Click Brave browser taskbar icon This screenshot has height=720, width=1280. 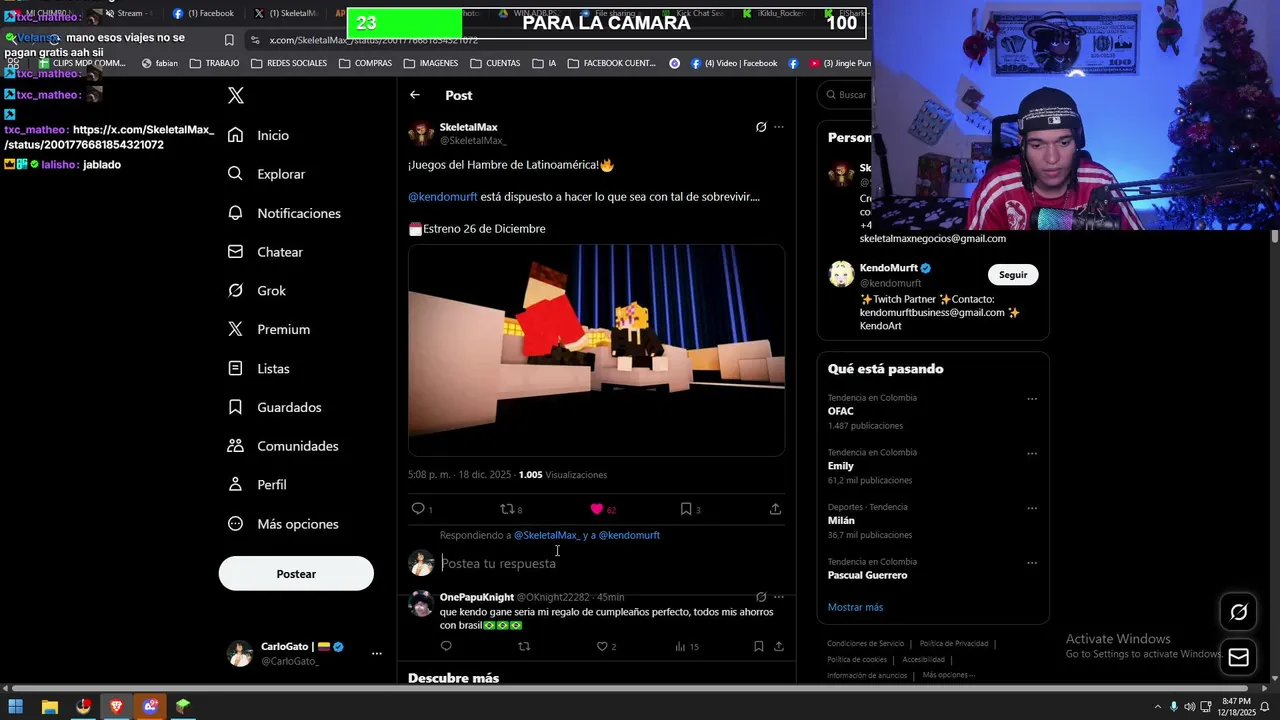tap(116, 706)
